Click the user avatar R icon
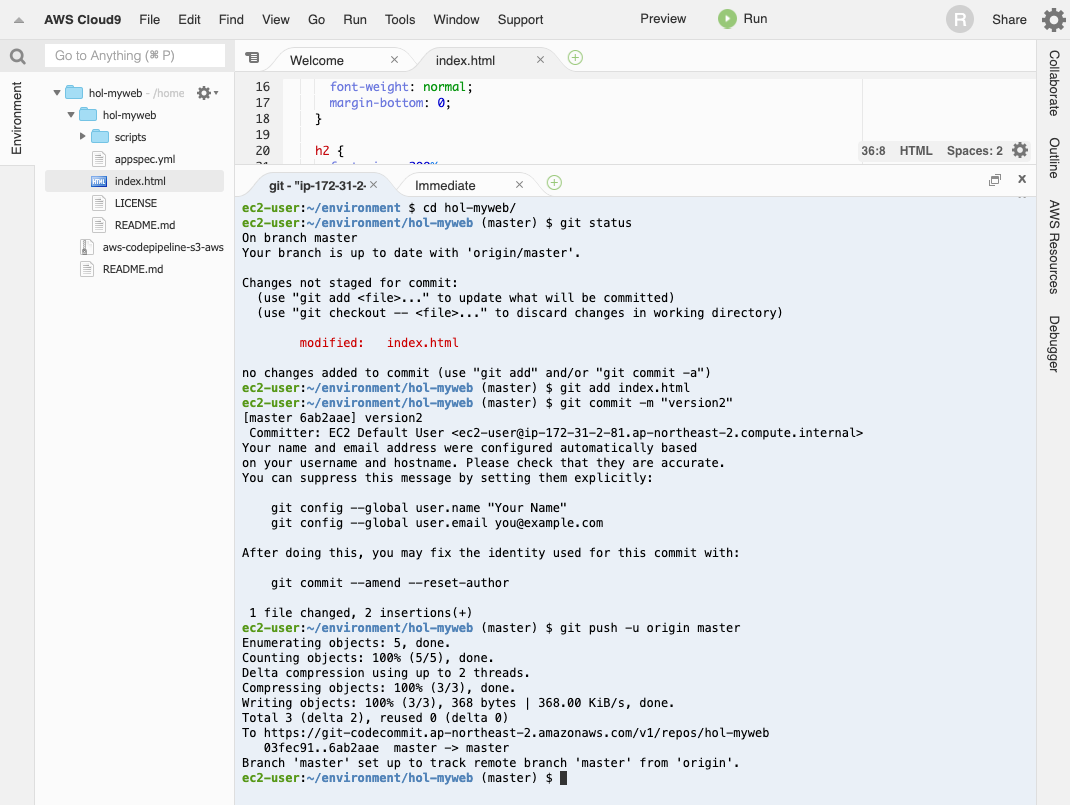This screenshot has height=805, width=1070. [x=959, y=19]
